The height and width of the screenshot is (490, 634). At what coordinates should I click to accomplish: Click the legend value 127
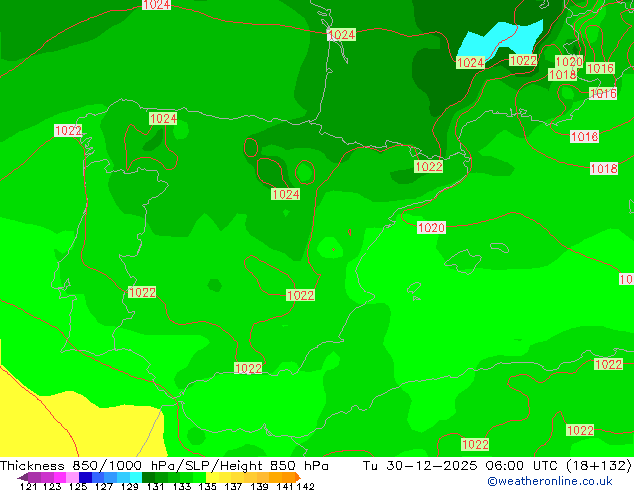pos(104,486)
